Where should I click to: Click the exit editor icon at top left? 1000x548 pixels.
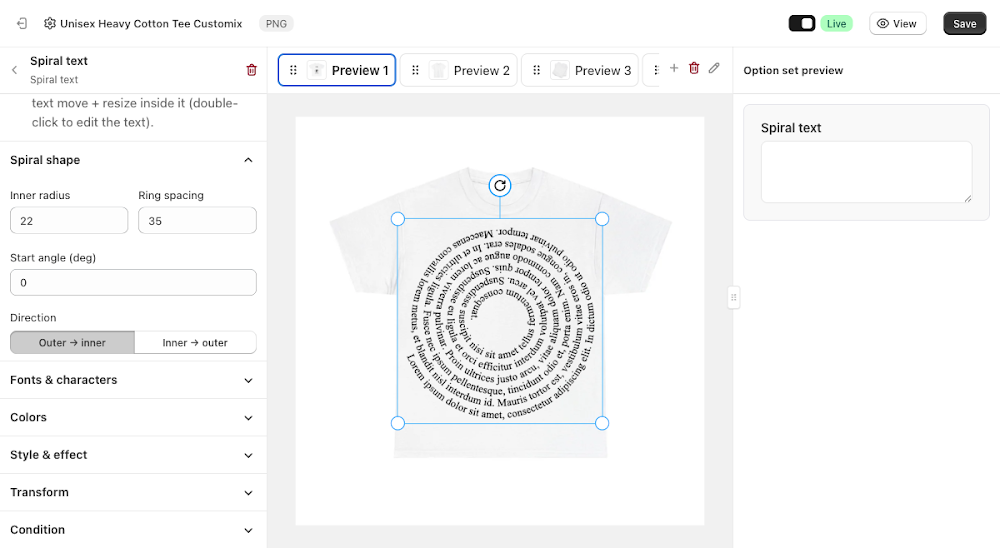click(x=22, y=24)
